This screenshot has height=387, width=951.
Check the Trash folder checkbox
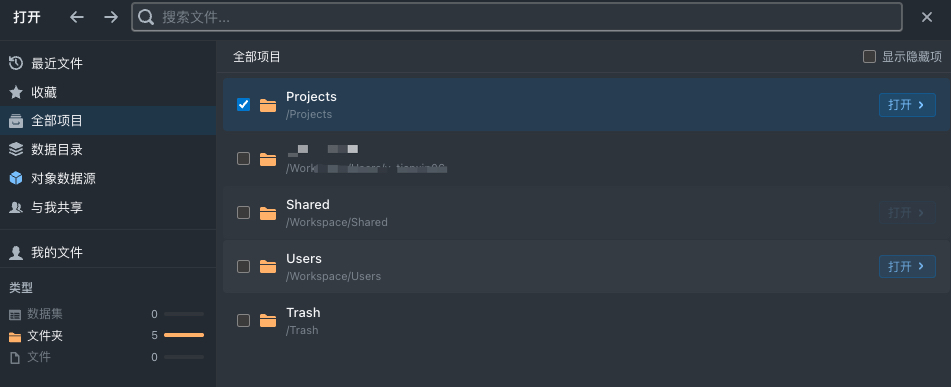(x=243, y=320)
